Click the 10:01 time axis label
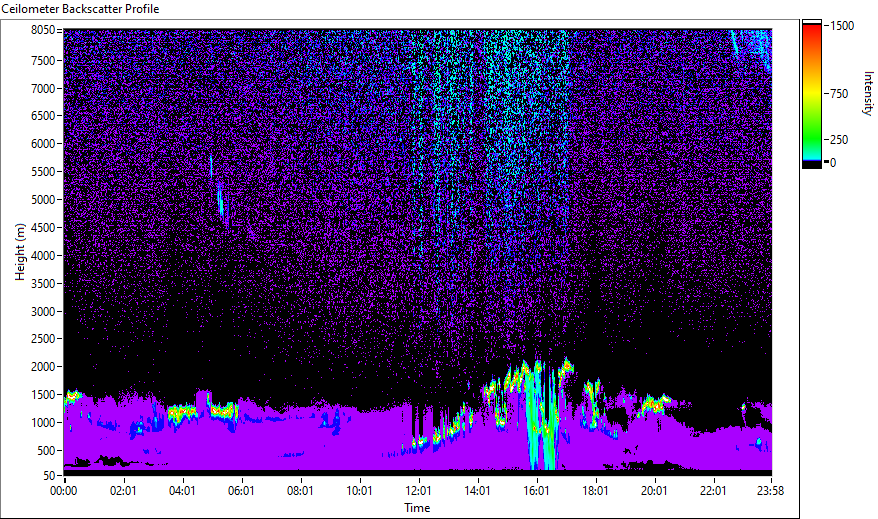The image size is (878, 519). click(x=359, y=491)
